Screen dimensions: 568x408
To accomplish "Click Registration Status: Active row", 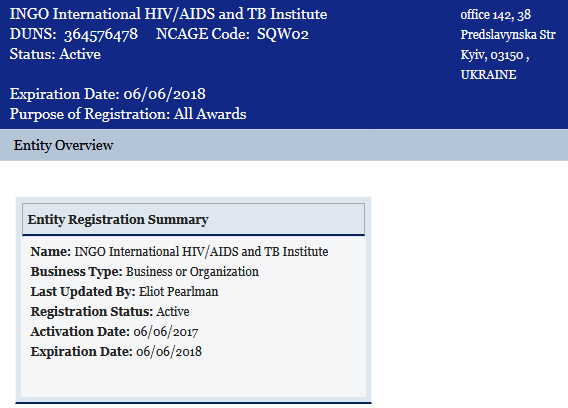I will [x=110, y=311].
